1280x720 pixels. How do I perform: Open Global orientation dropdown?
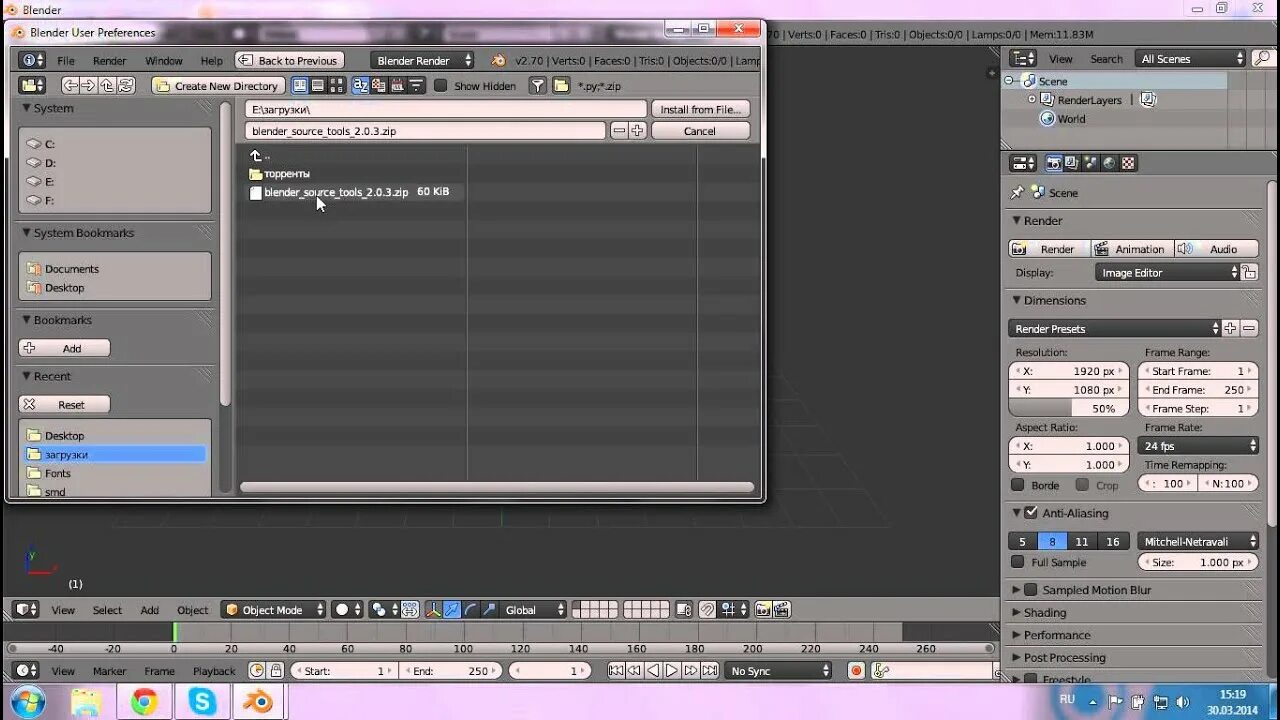coord(533,609)
